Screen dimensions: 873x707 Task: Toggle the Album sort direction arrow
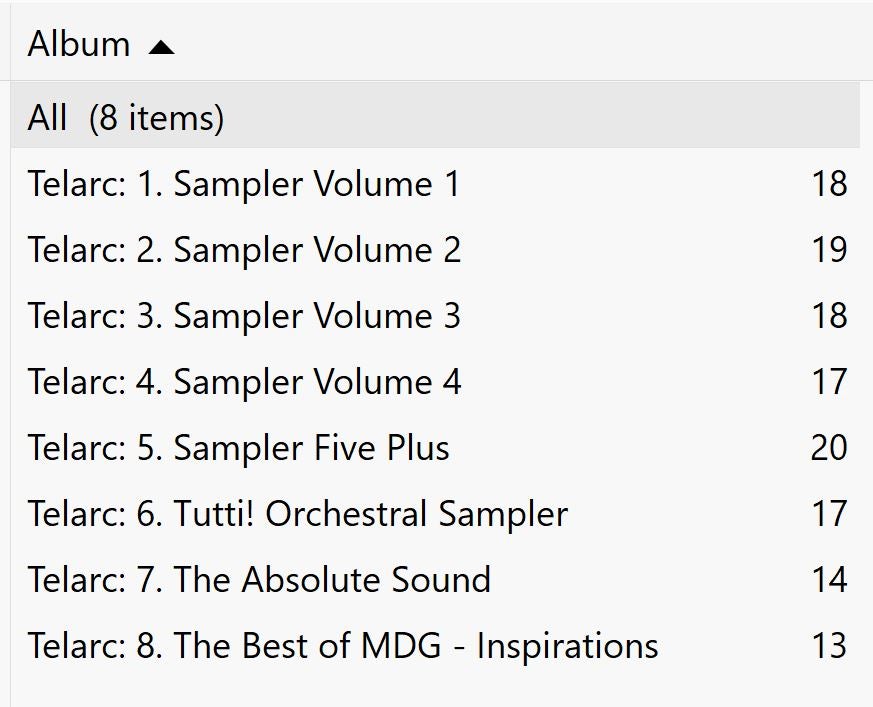160,46
